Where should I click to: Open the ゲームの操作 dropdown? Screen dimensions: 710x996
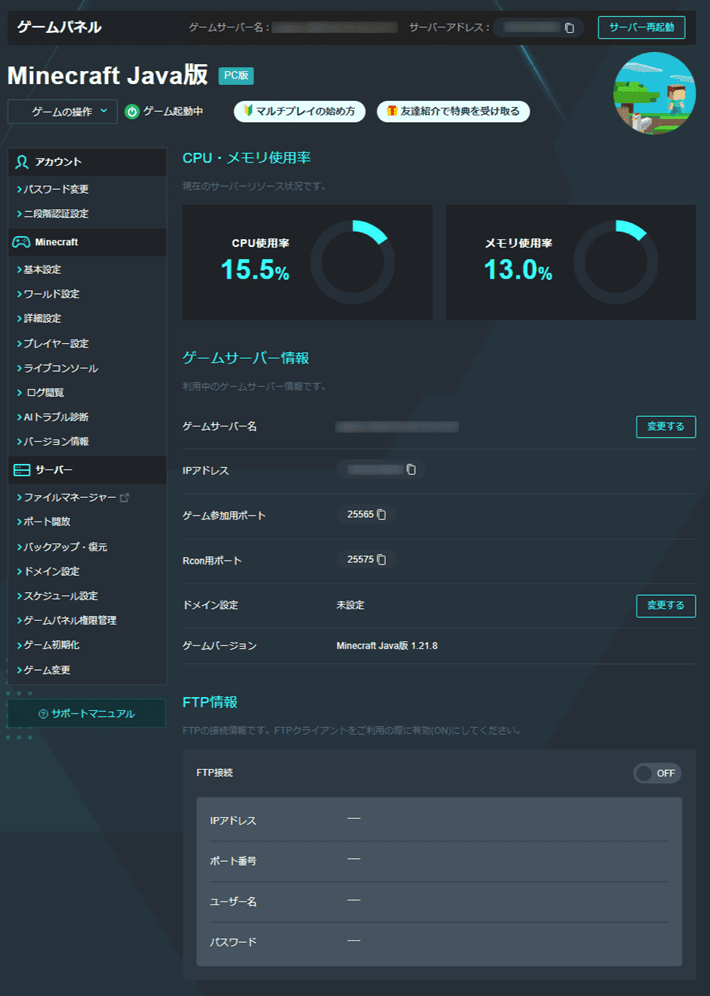tap(62, 112)
